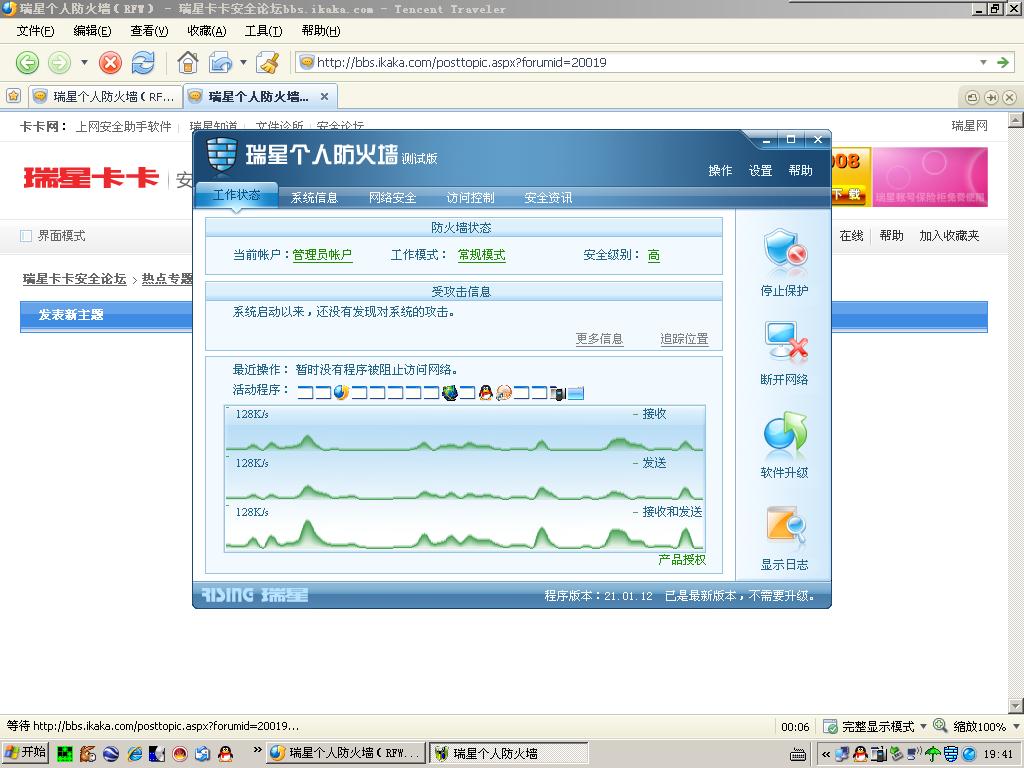Screen dimensions: 1024x768
Task: Switch to the 网络安全 tab
Action: pos(392,198)
